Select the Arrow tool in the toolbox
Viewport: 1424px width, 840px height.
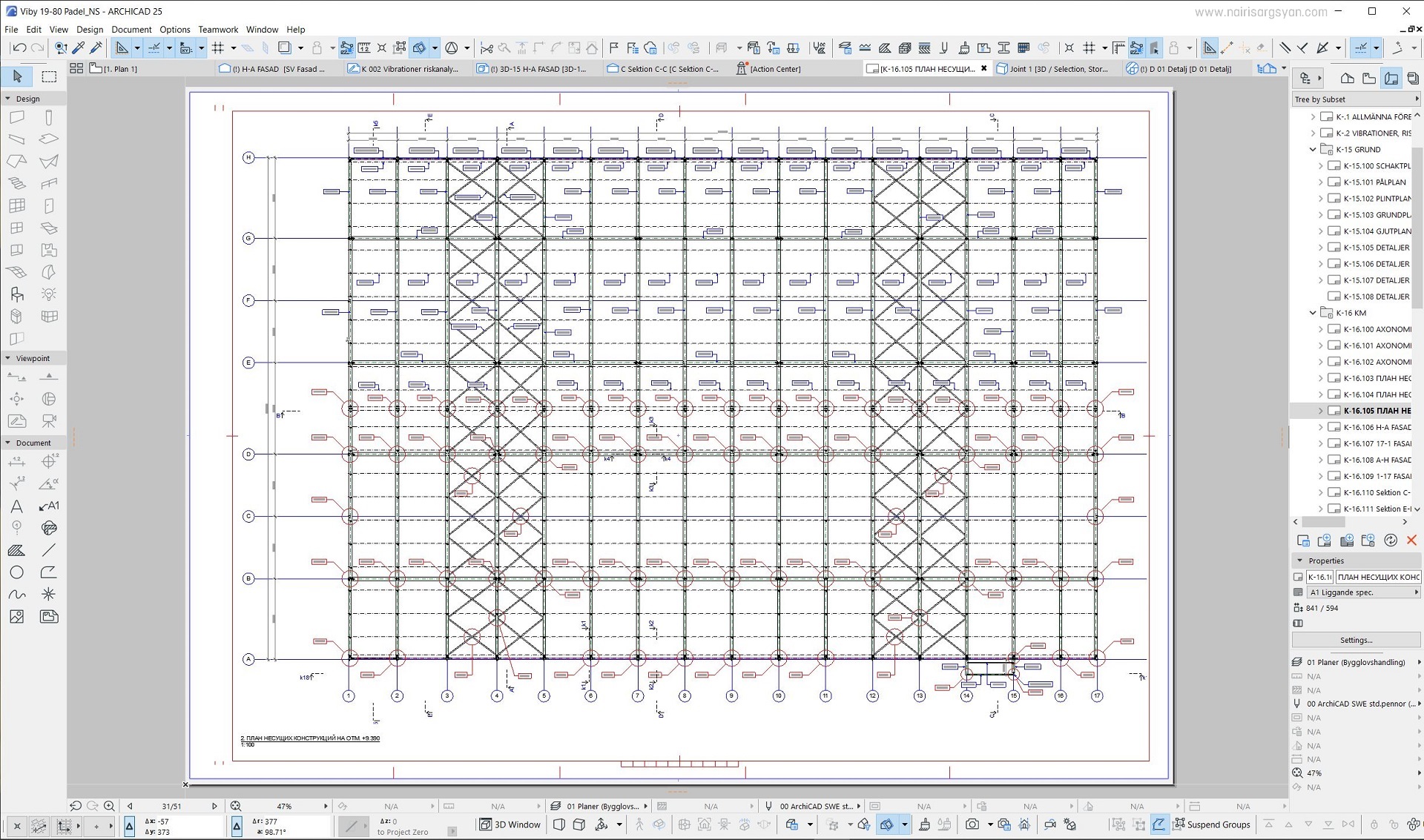pos(17,76)
